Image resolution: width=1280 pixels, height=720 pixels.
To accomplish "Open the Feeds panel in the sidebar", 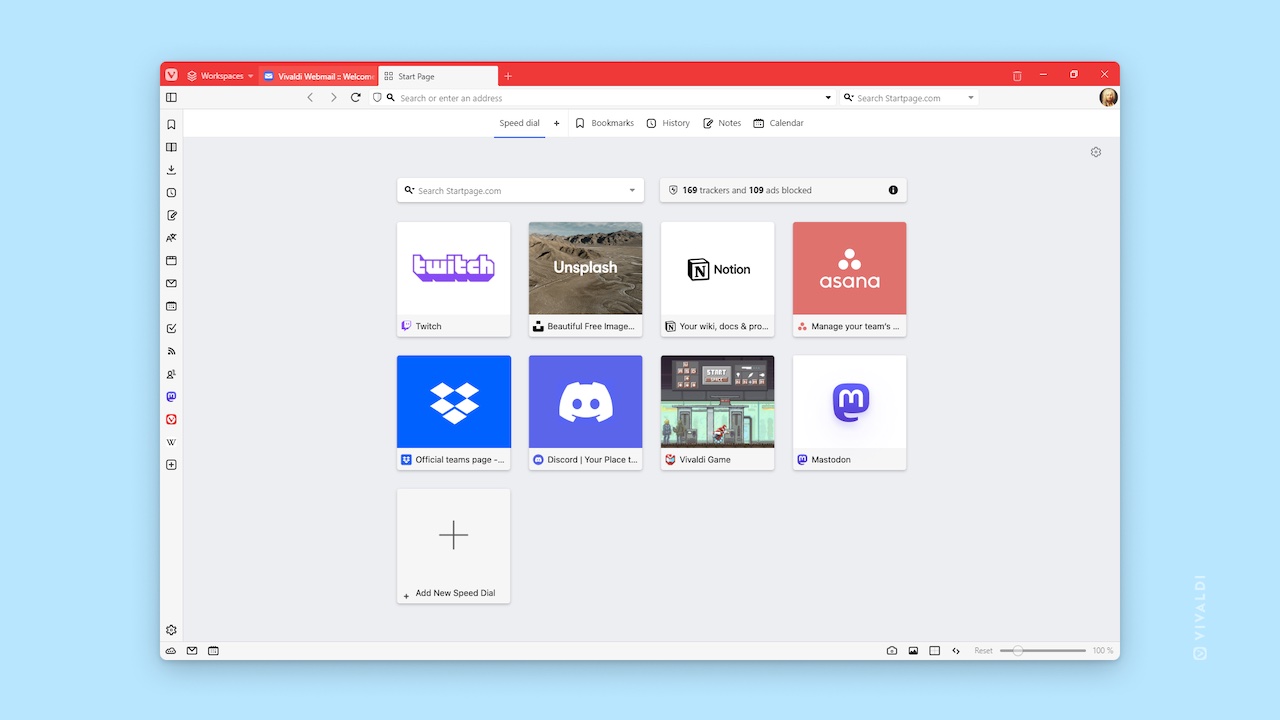I will pyautogui.click(x=170, y=351).
